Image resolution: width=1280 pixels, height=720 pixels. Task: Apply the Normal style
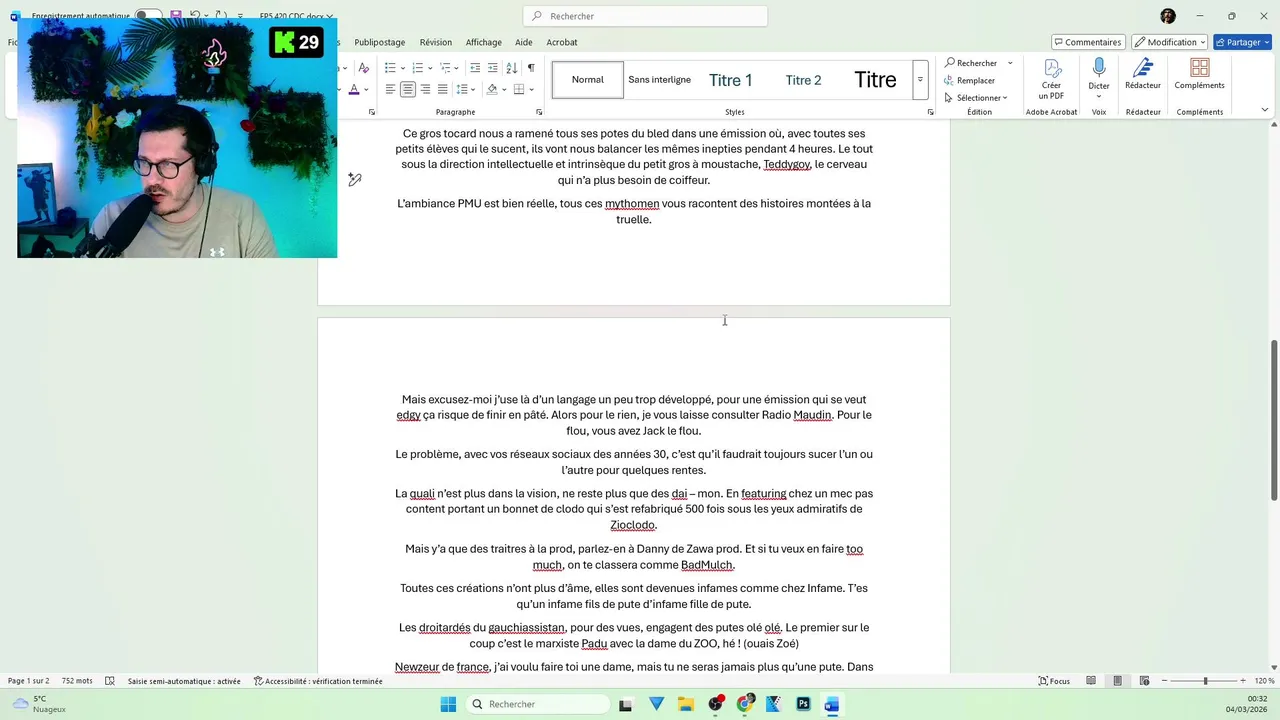click(588, 80)
